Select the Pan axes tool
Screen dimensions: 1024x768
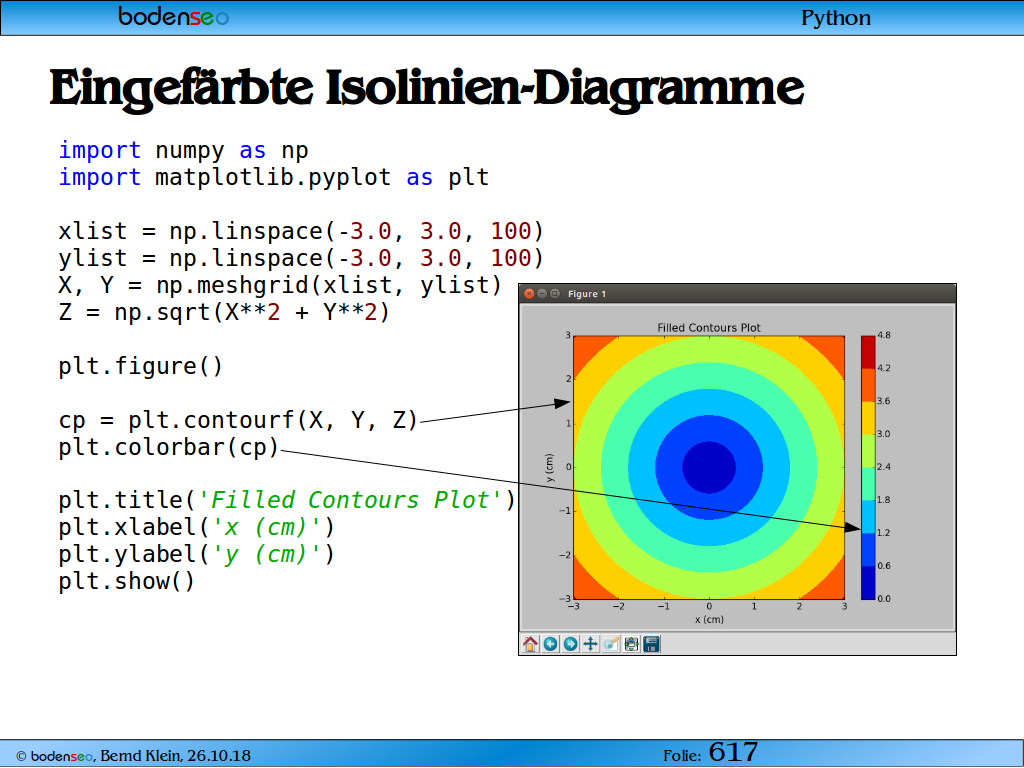point(590,644)
